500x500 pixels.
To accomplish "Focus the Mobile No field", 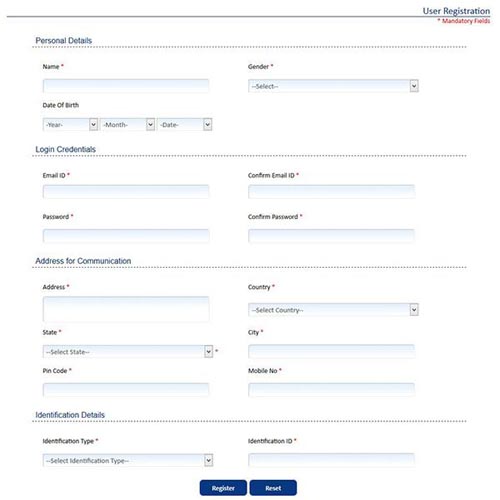I will 331,390.
